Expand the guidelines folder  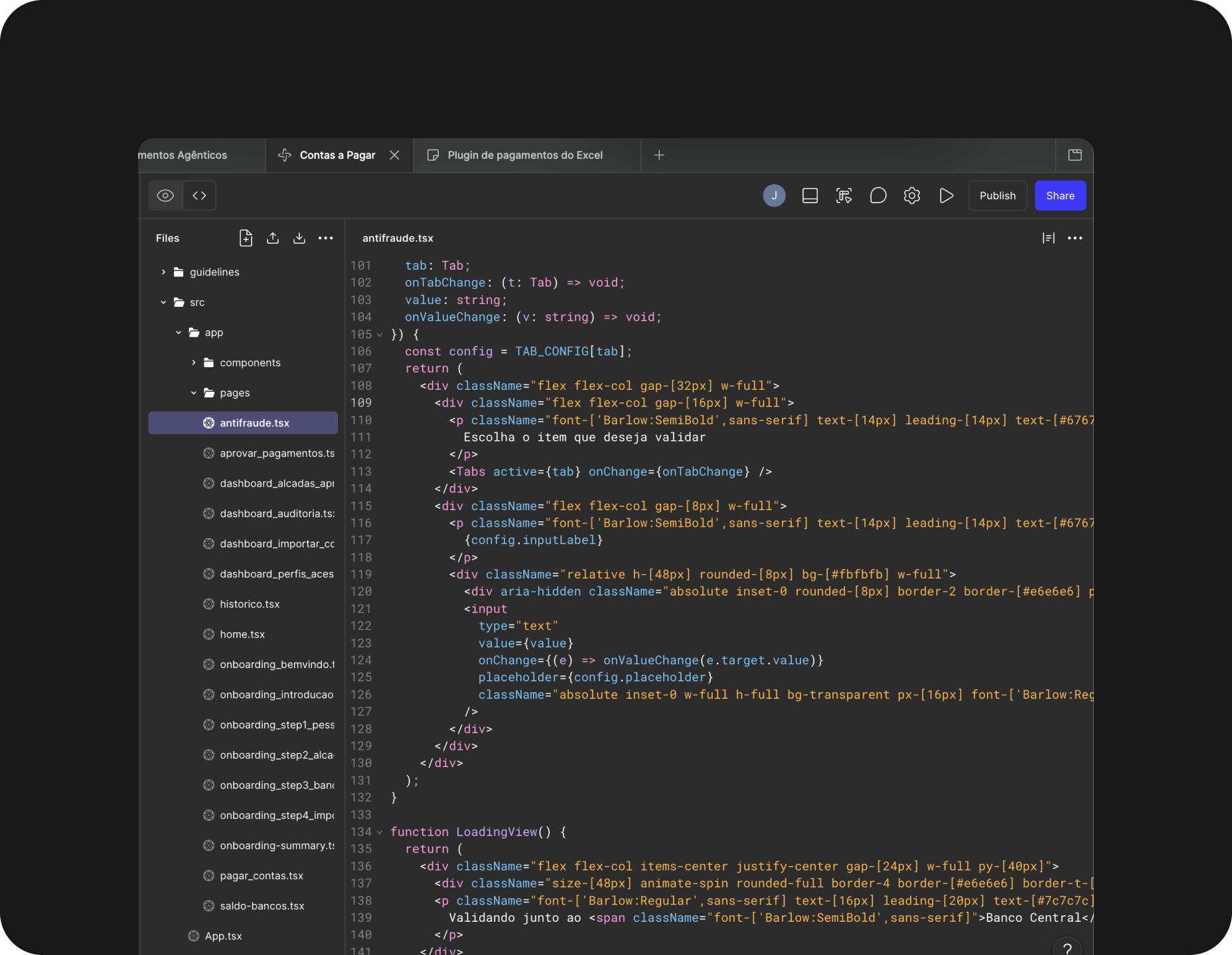(163, 272)
